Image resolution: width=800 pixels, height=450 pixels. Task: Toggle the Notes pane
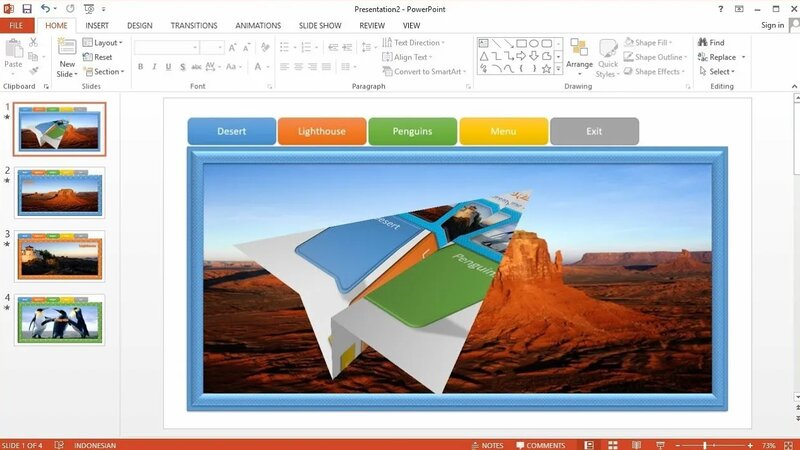487,445
